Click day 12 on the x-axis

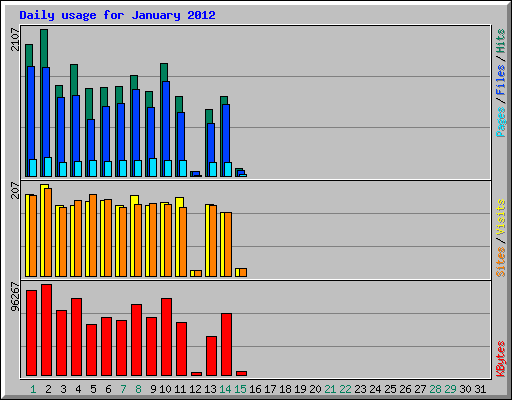195,389
